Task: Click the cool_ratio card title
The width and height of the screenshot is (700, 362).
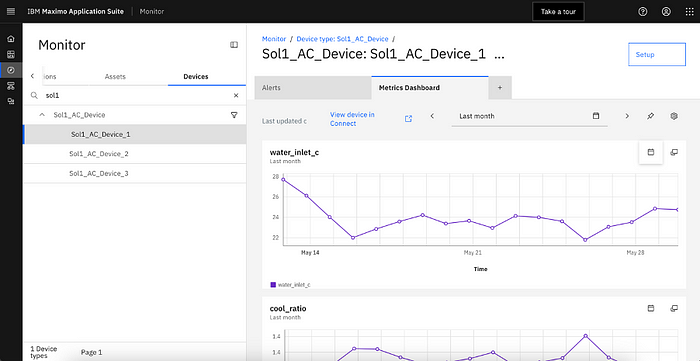Action: pyautogui.click(x=288, y=309)
